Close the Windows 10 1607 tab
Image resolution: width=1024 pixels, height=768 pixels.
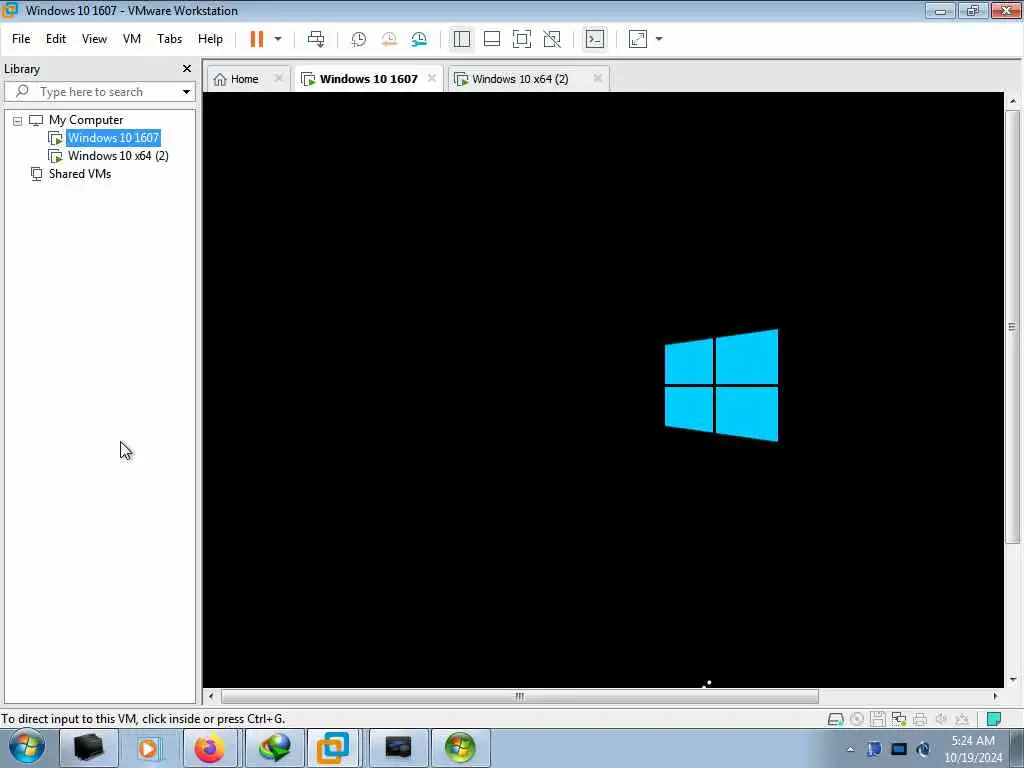tap(432, 78)
